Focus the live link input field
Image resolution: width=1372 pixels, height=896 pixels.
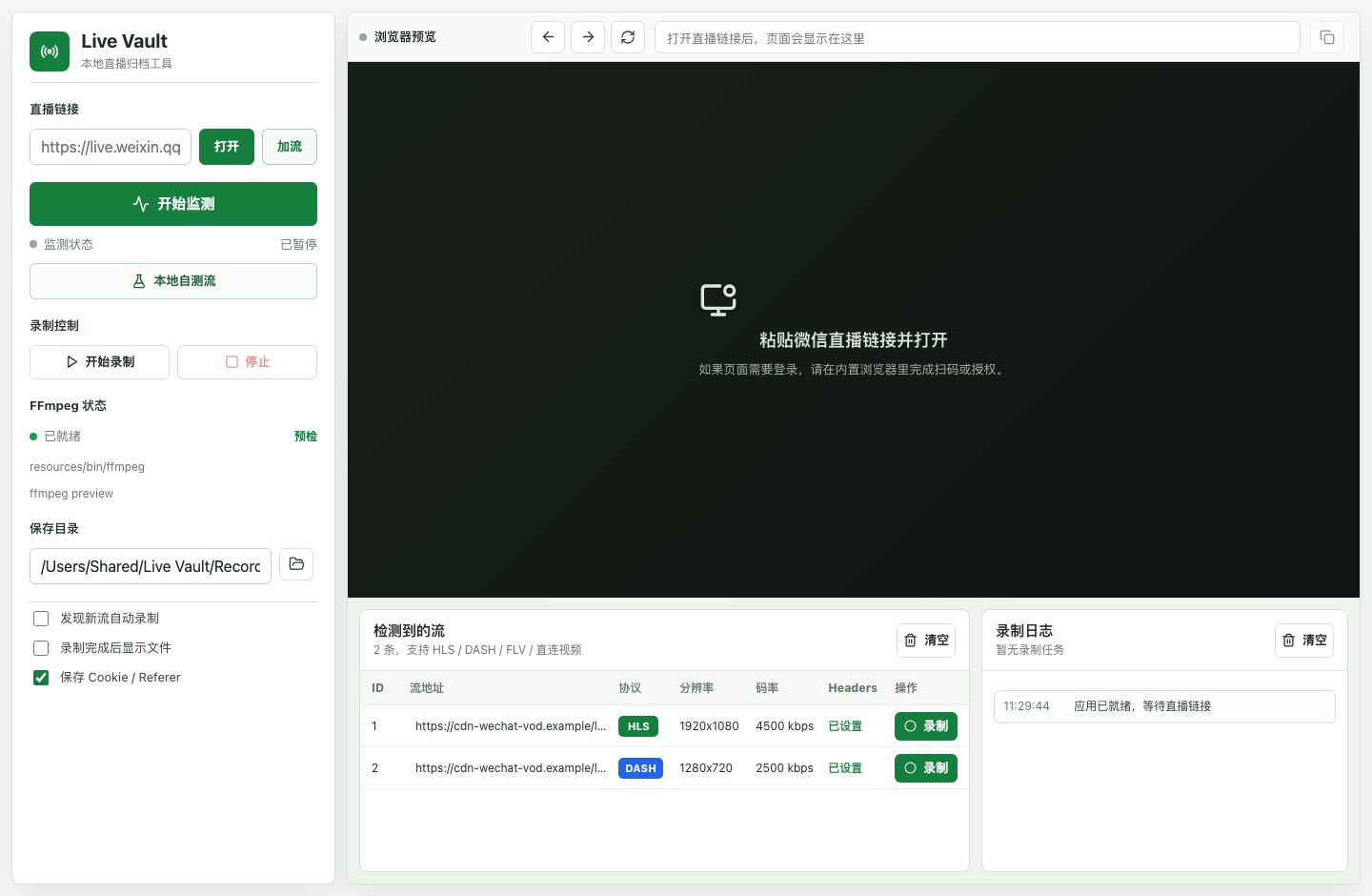[111, 147]
